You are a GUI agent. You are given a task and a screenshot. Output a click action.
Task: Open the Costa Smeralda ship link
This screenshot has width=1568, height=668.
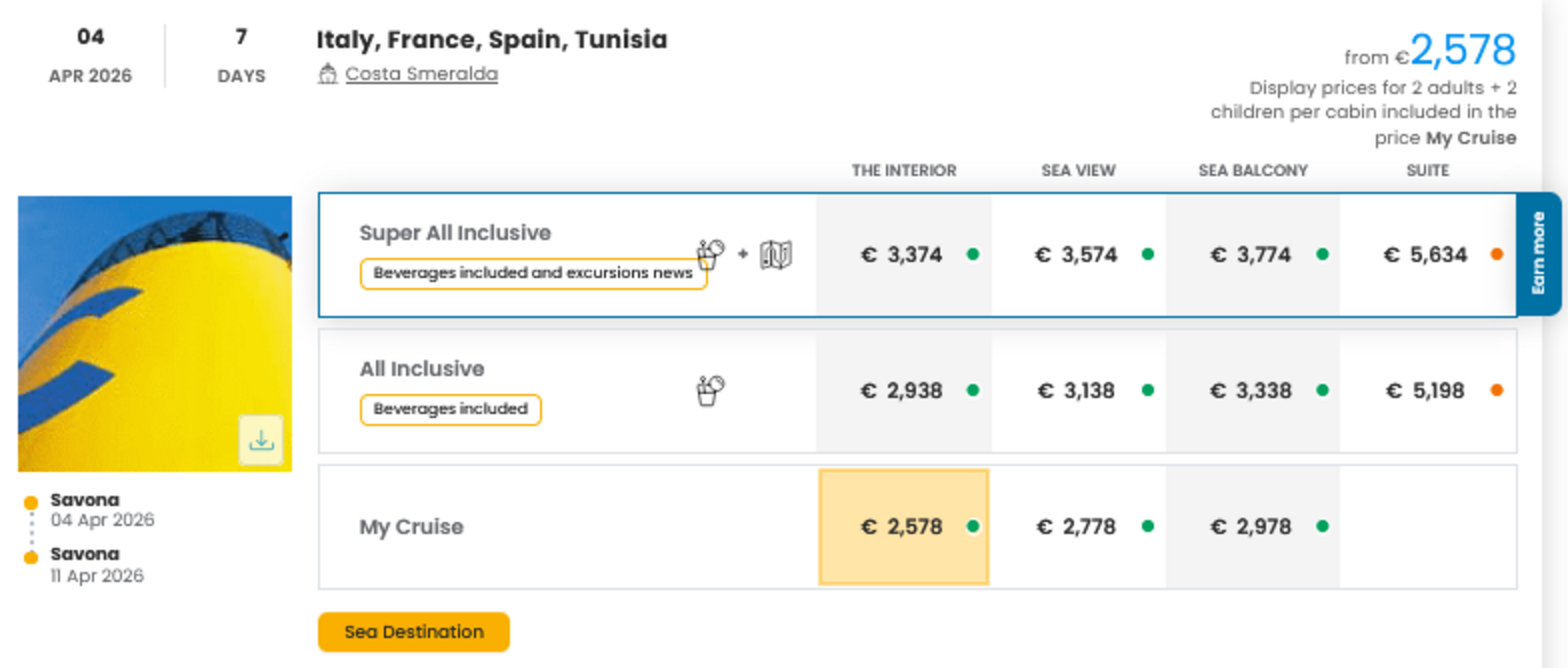click(421, 73)
